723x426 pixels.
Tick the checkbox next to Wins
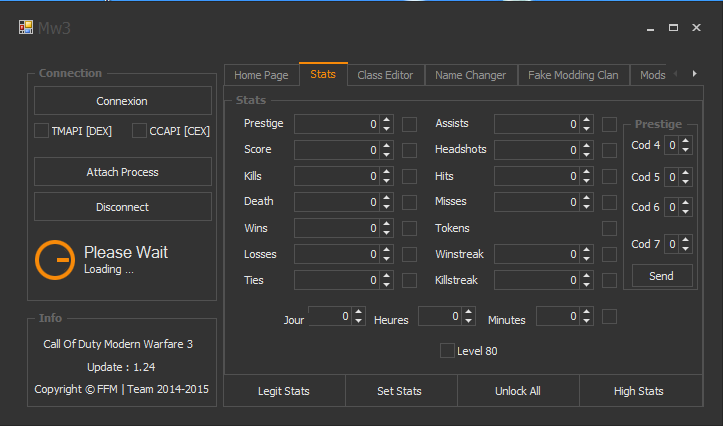pyautogui.click(x=409, y=228)
